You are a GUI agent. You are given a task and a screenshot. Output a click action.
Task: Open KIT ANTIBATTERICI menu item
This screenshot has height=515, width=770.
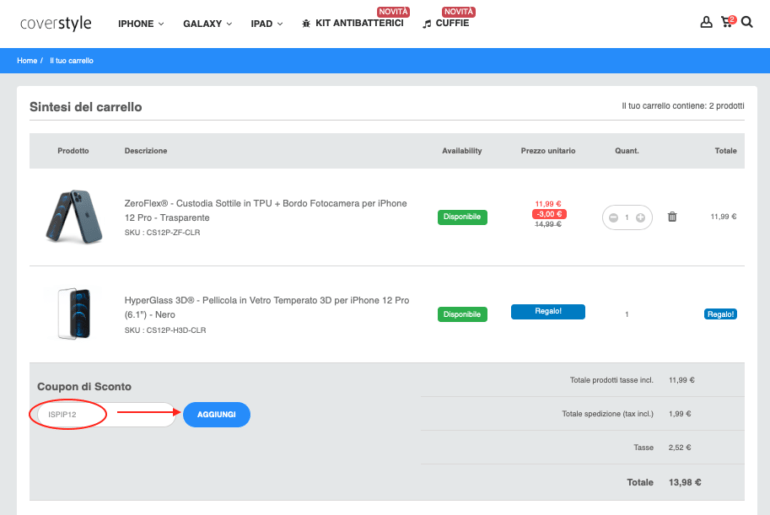pyautogui.click(x=353, y=23)
